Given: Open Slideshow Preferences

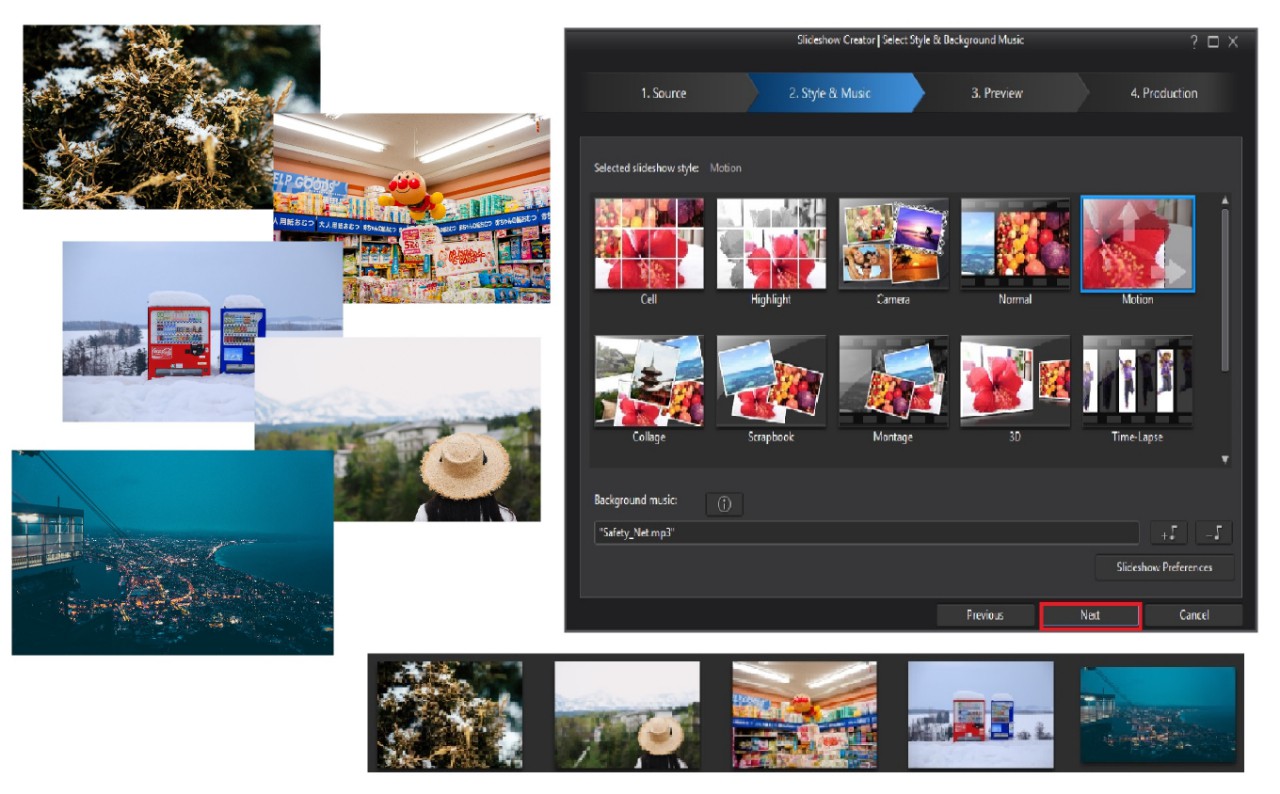Looking at the screenshot, I should [x=1164, y=567].
